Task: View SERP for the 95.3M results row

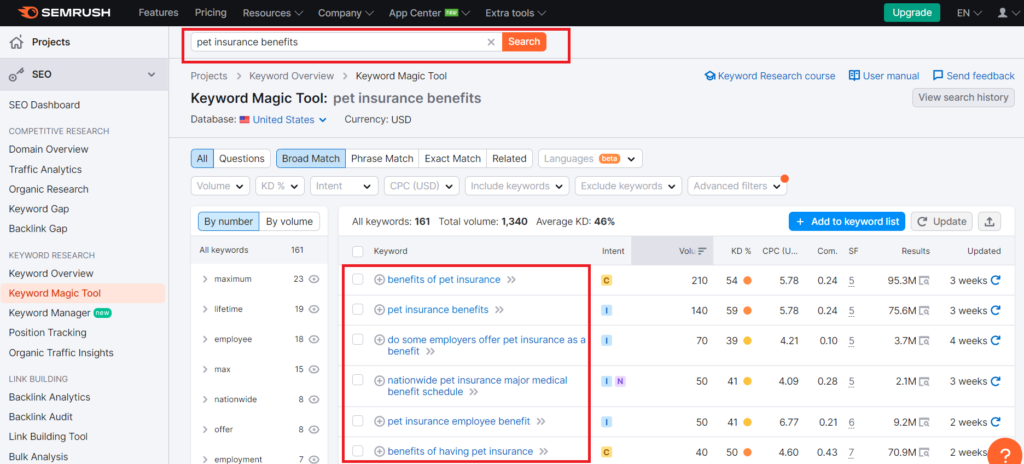Action: [924, 280]
